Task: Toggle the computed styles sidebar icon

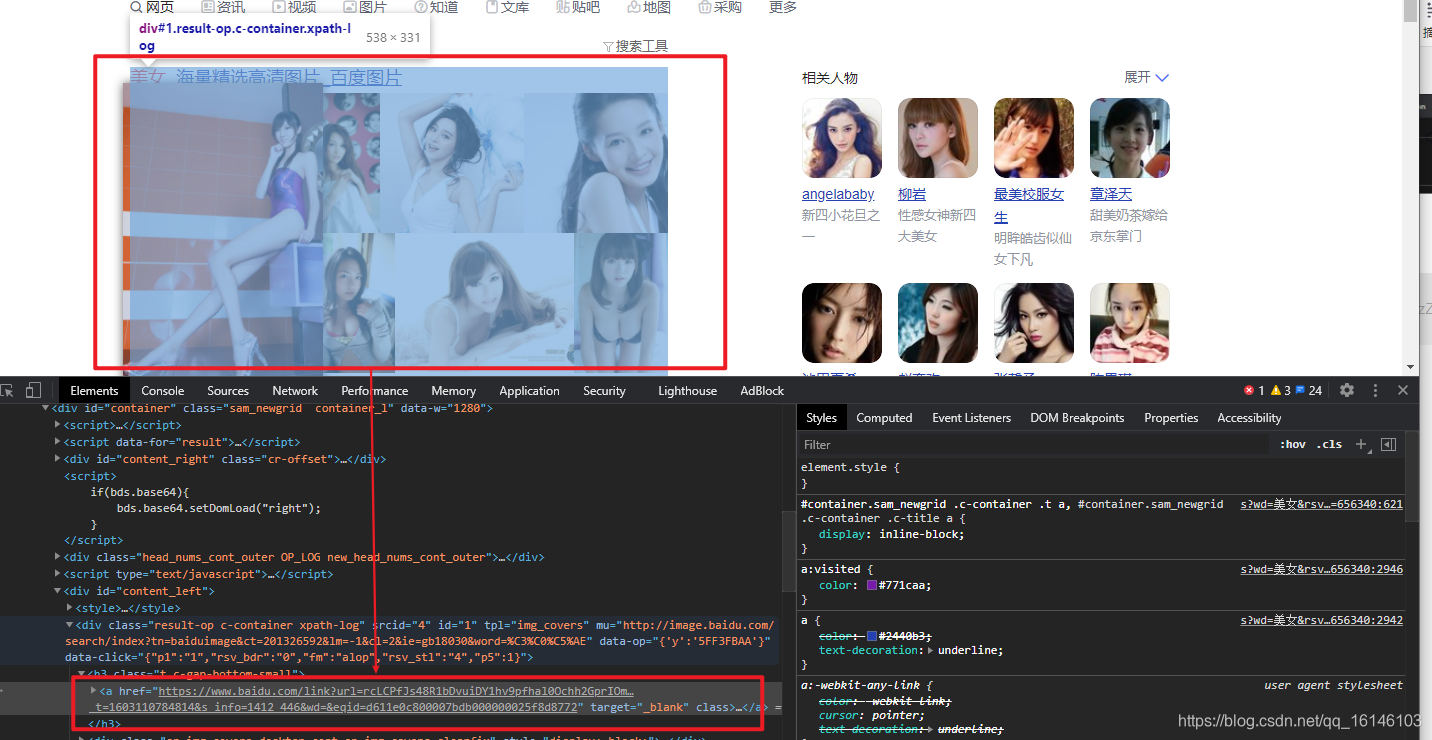Action: click(x=1388, y=444)
